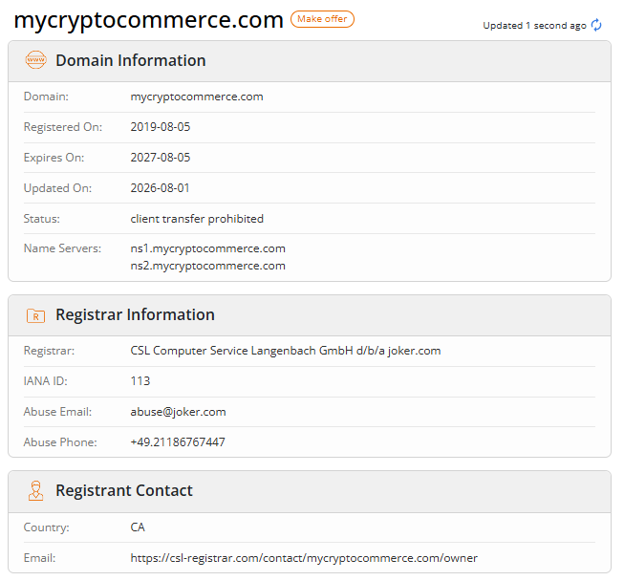Click the expiry date 2027-08-05
This screenshot has height=581, width=624.
tap(160, 157)
